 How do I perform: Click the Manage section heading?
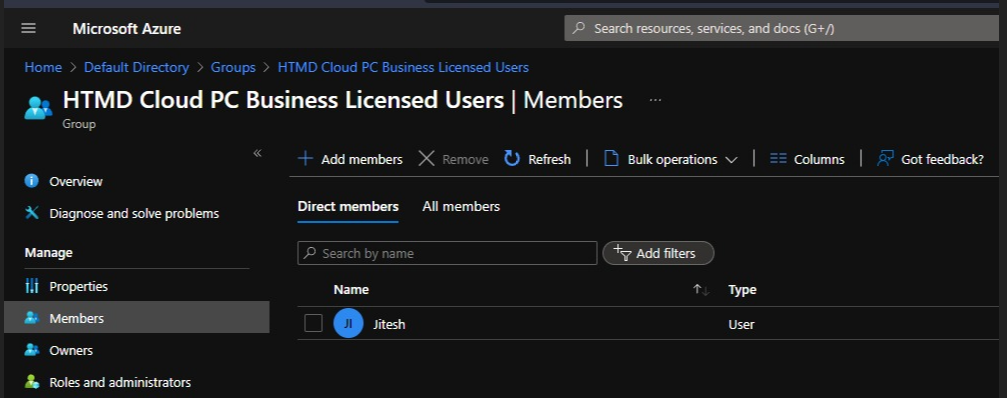click(x=48, y=253)
